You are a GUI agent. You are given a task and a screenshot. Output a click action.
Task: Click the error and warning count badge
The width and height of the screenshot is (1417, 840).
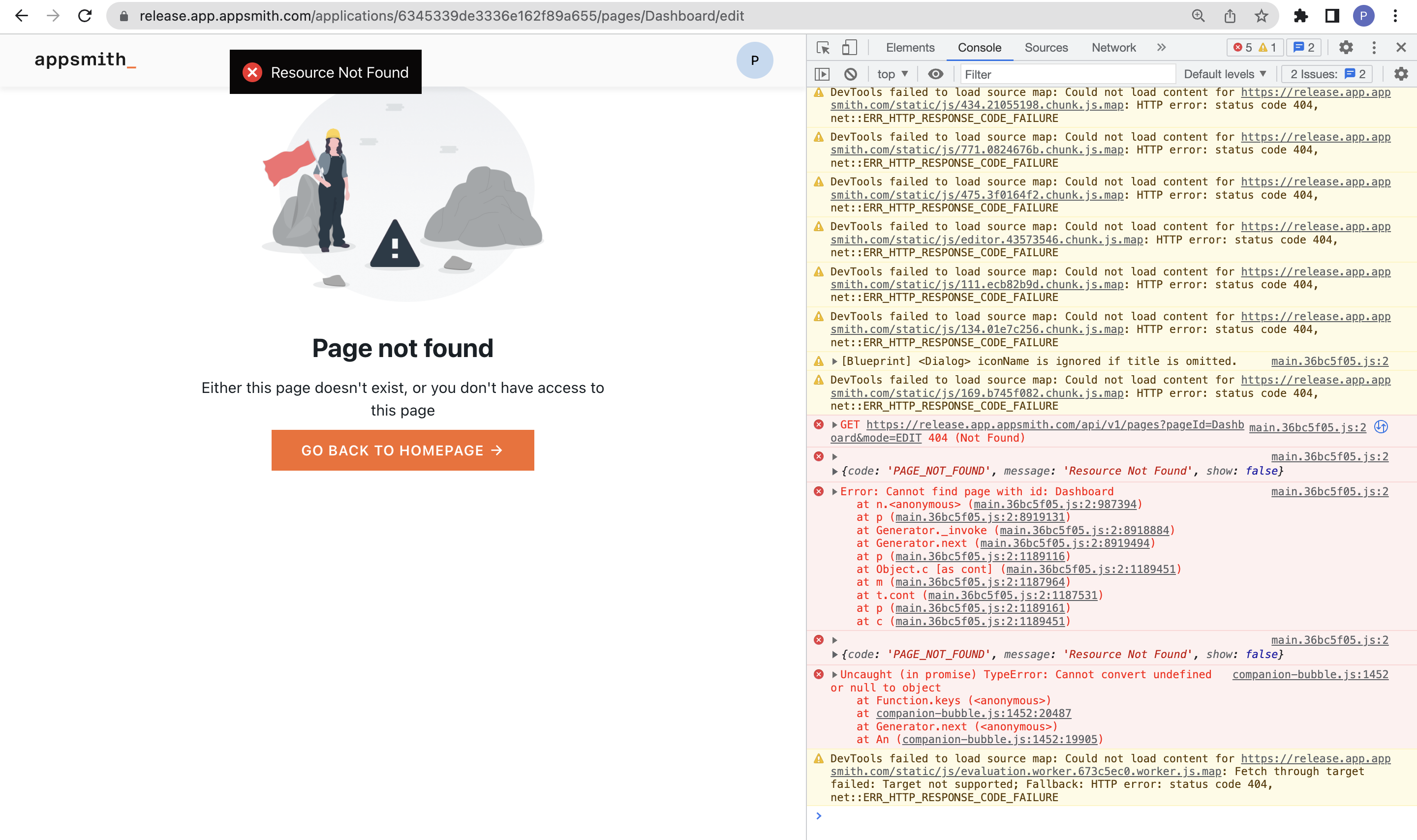pyautogui.click(x=1255, y=48)
